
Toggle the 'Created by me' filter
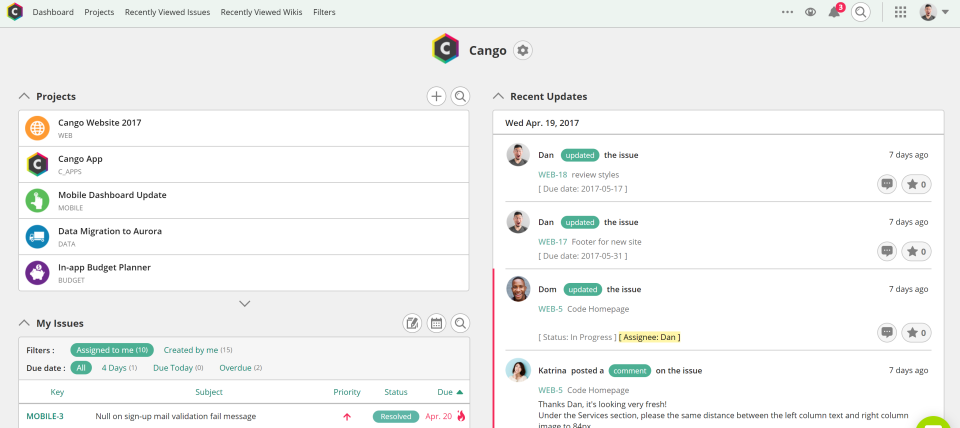coord(197,350)
